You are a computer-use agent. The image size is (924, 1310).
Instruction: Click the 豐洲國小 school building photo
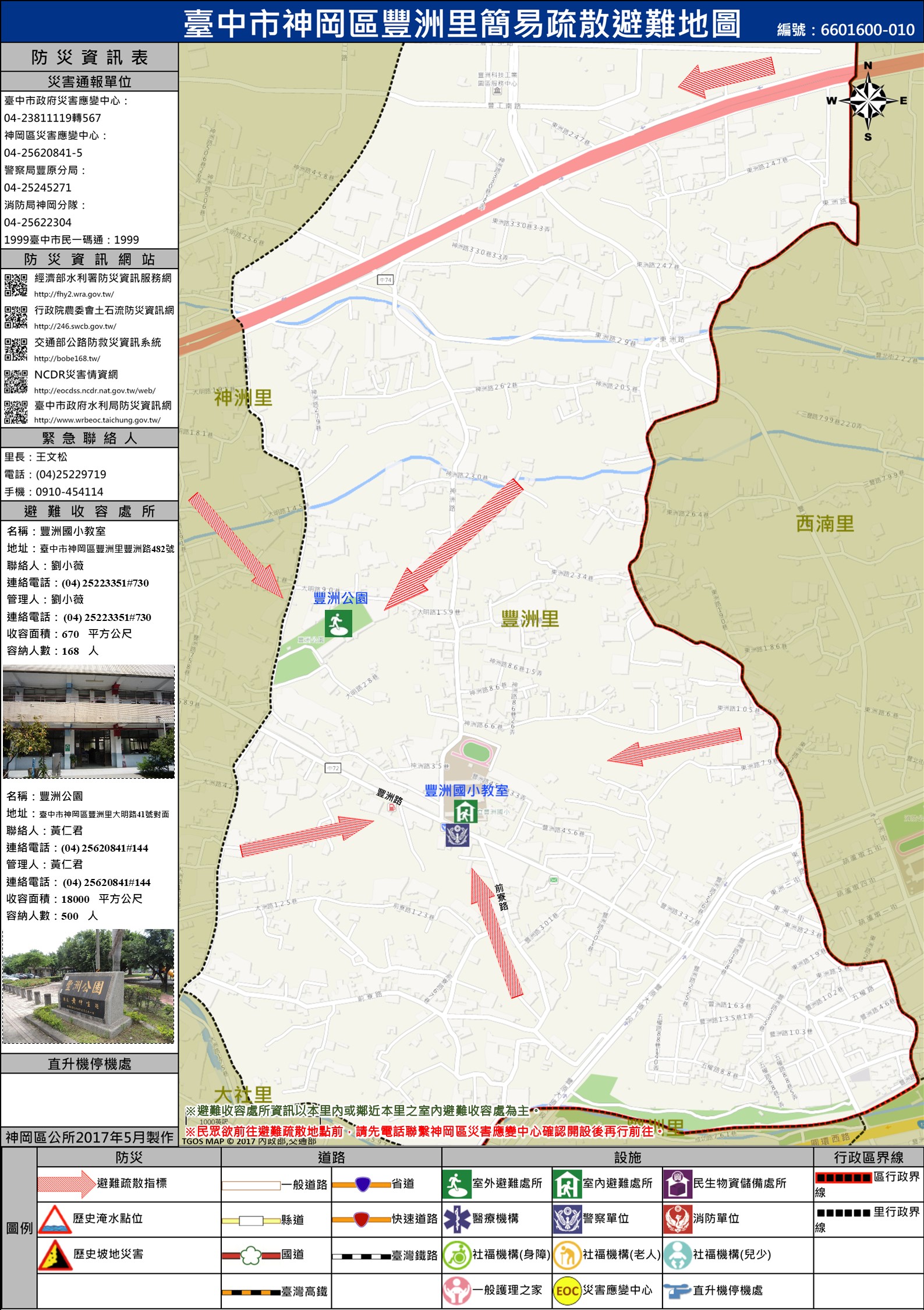tap(88, 721)
